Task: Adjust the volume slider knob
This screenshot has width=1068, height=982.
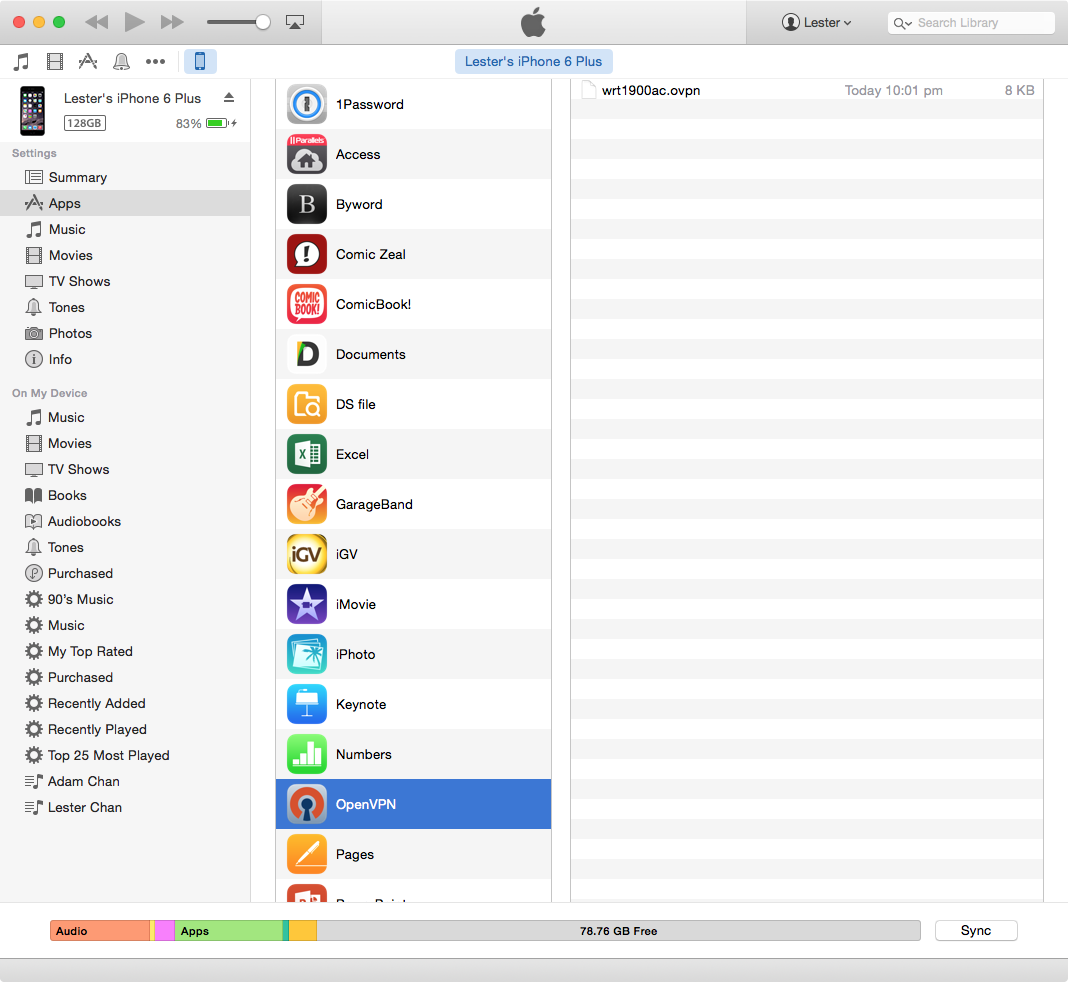Action: 263,22
